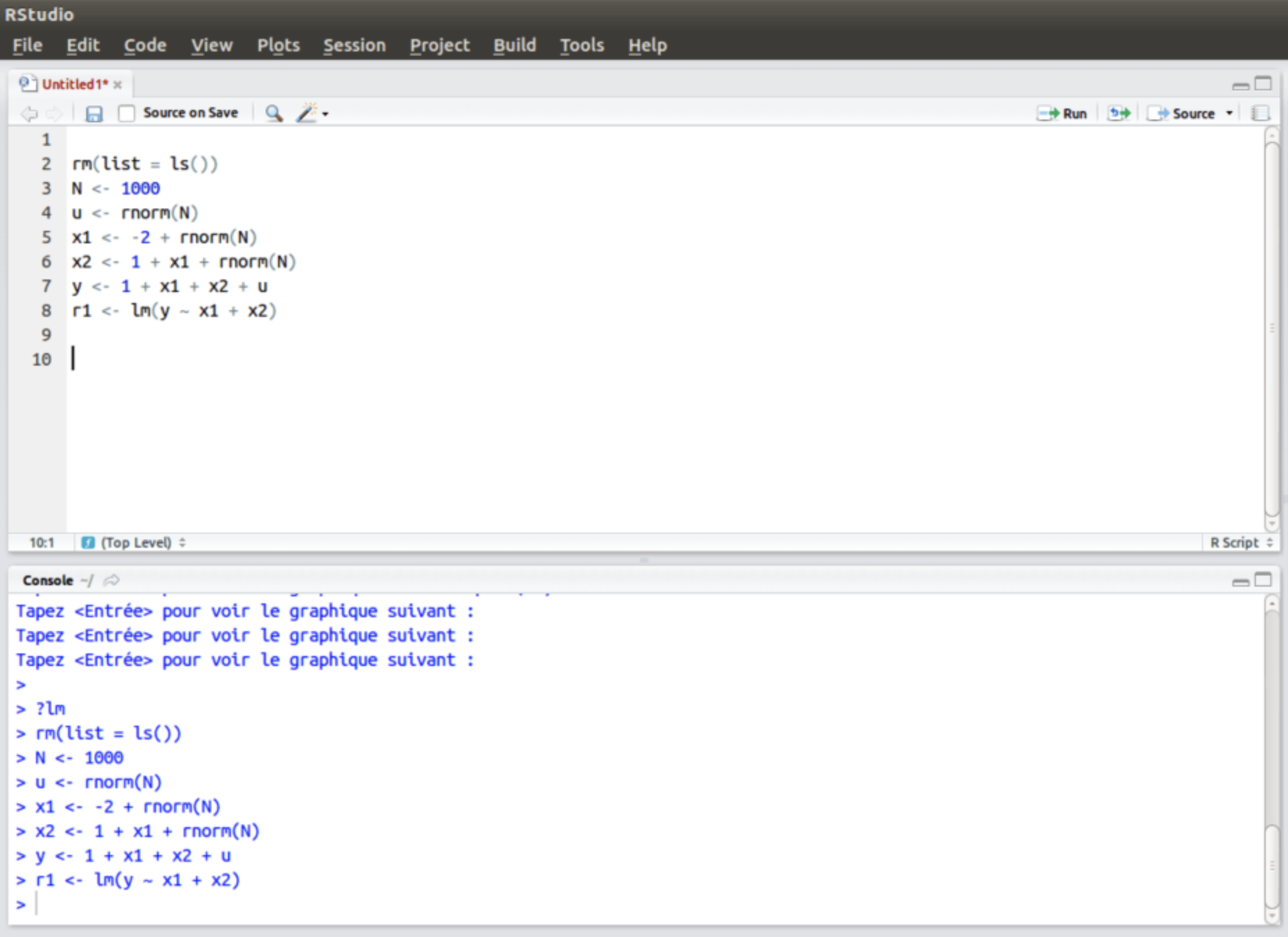Minimize the source editor pane

click(1241, 85)
